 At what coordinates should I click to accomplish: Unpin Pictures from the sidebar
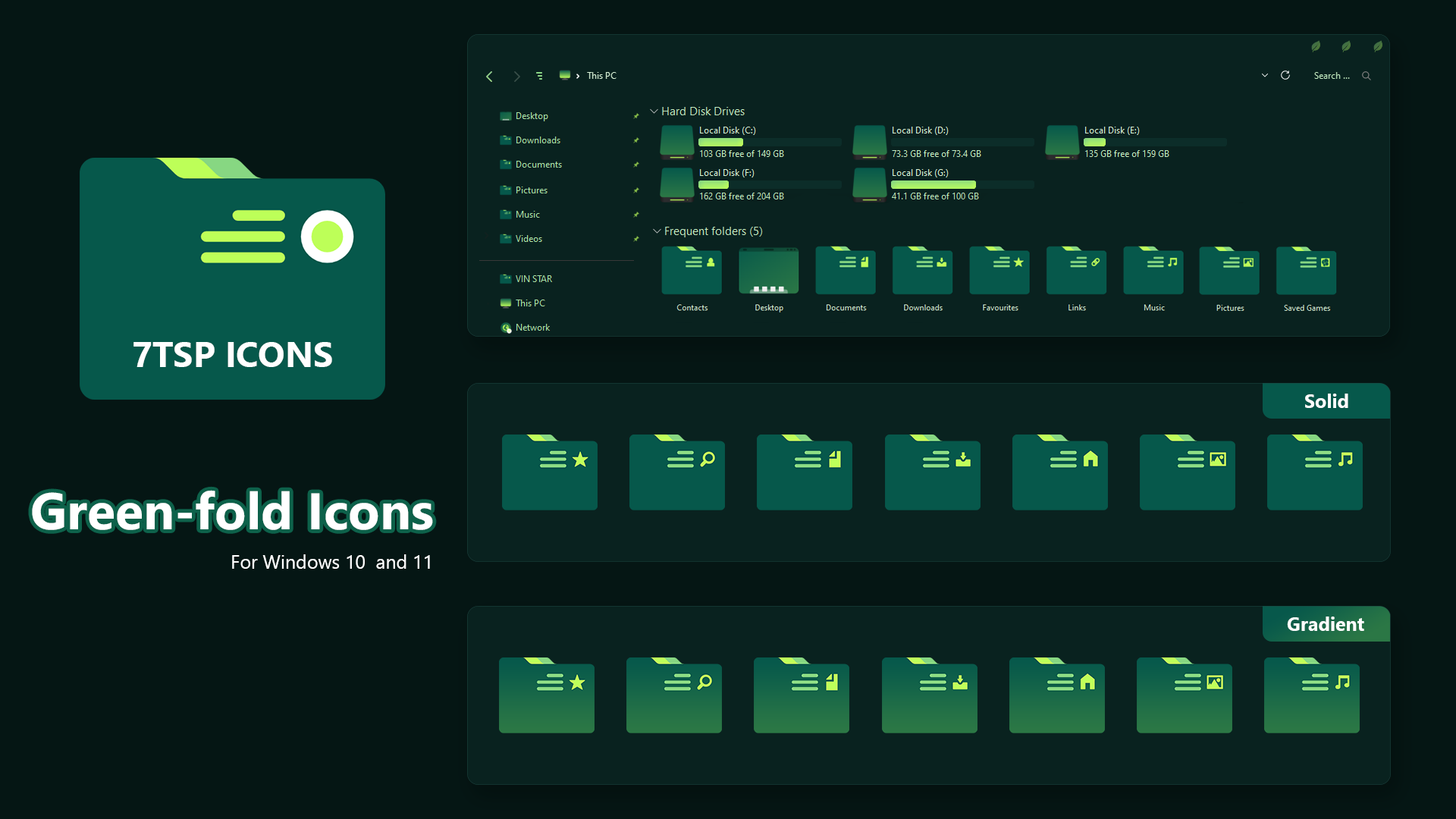click(636, 190)
